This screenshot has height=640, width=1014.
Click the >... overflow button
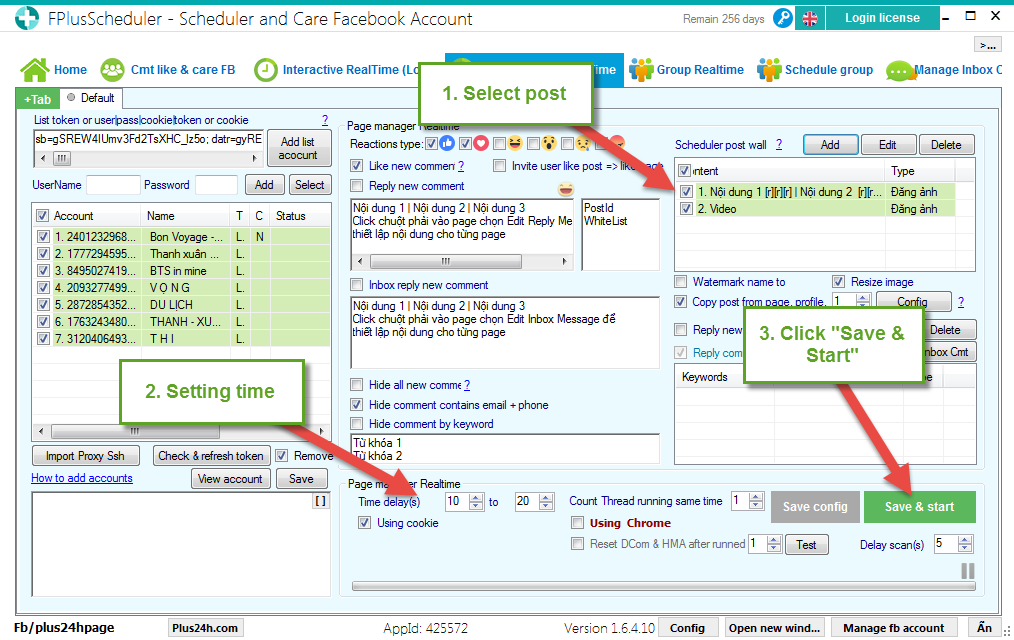[x=987, y=45]
